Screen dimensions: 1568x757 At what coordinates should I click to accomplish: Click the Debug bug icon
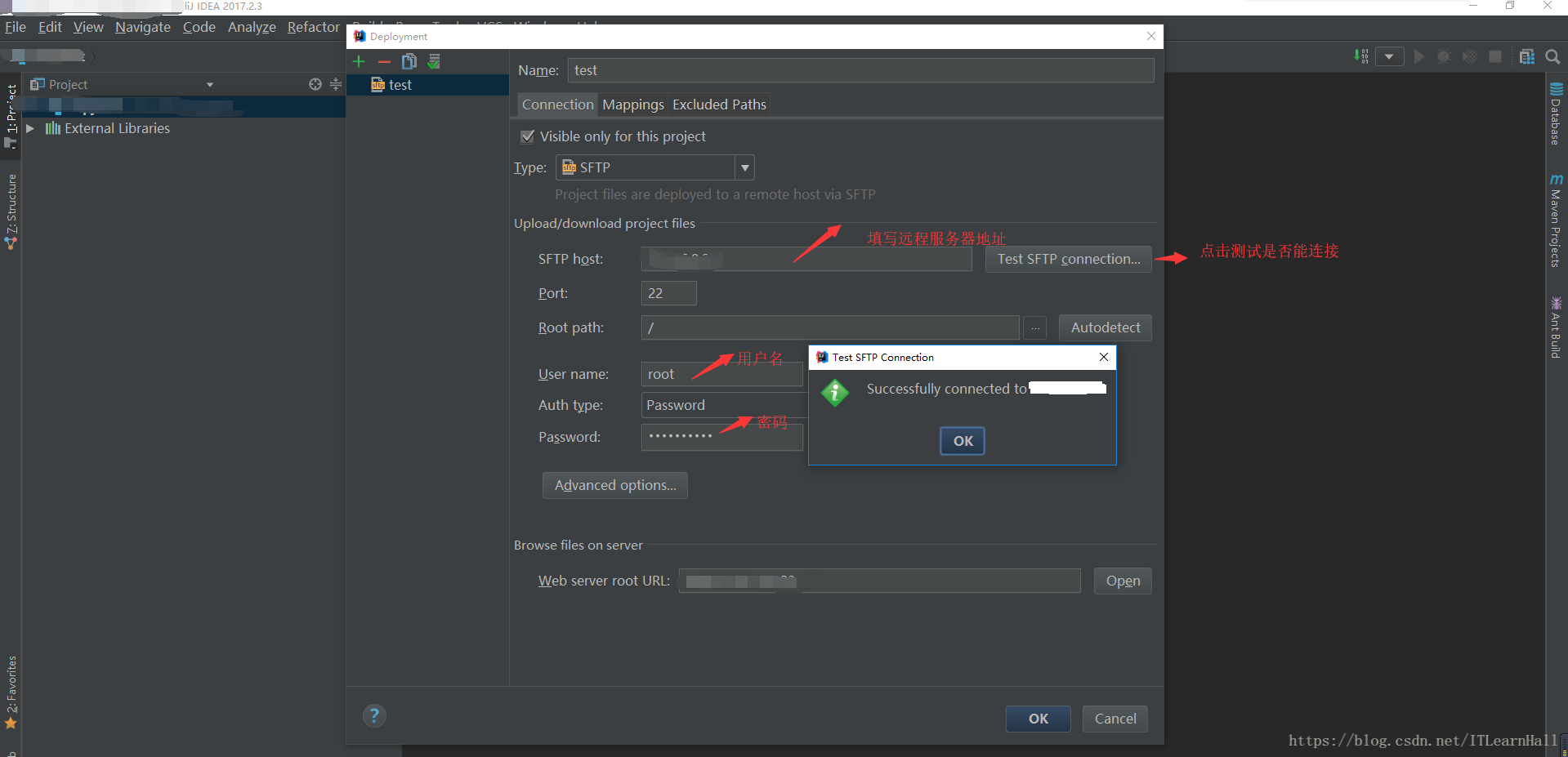point(1445,56)
